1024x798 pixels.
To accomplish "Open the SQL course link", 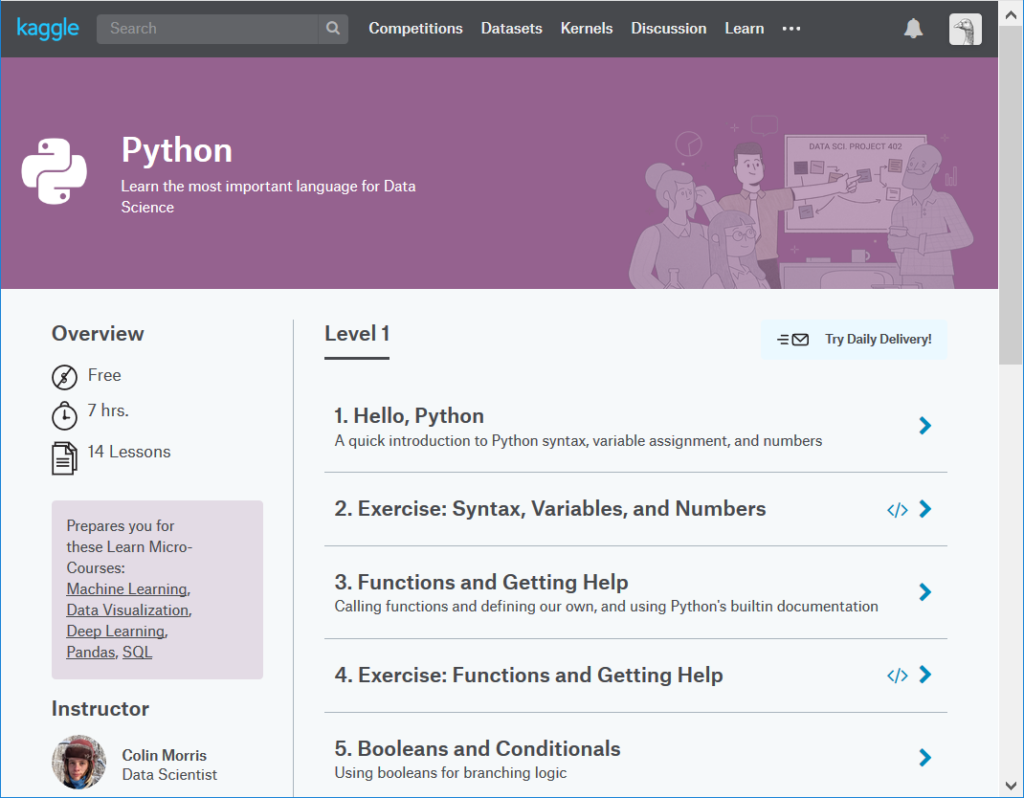I will pos(137,652).
